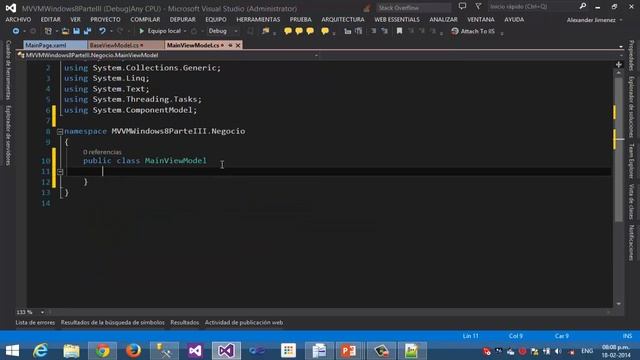Click the notifications filter funnel icon
The image size is (640, 360).
pyautogui.click(x=478, y=6)
